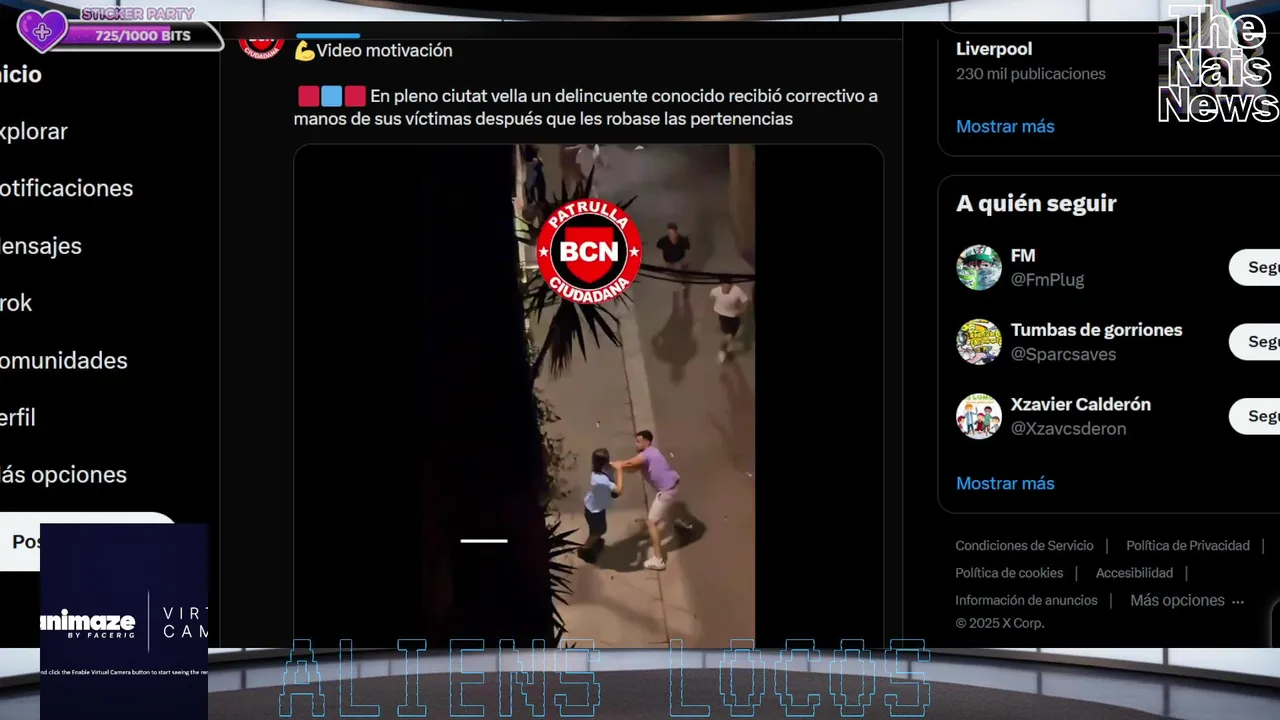Open Notificaciones in the sidebar
Screen dimensions: 1280x720
[x=66, y=188]
